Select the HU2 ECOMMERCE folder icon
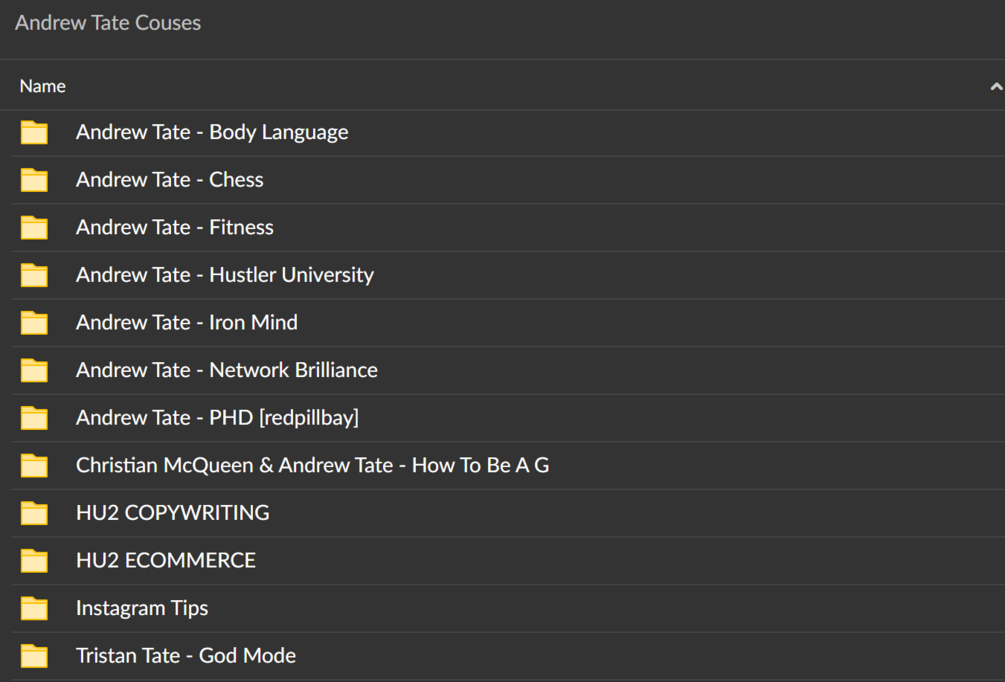 (35, 560)
